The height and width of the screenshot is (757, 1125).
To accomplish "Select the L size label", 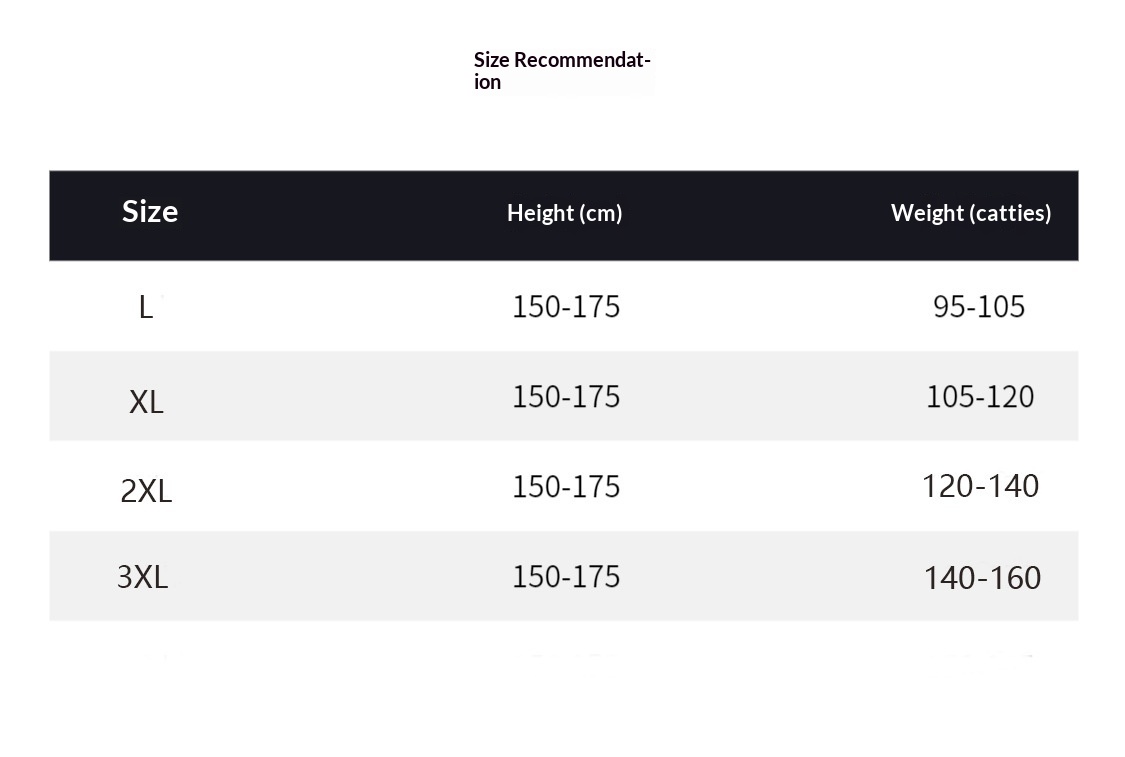I will coord(146,307).
